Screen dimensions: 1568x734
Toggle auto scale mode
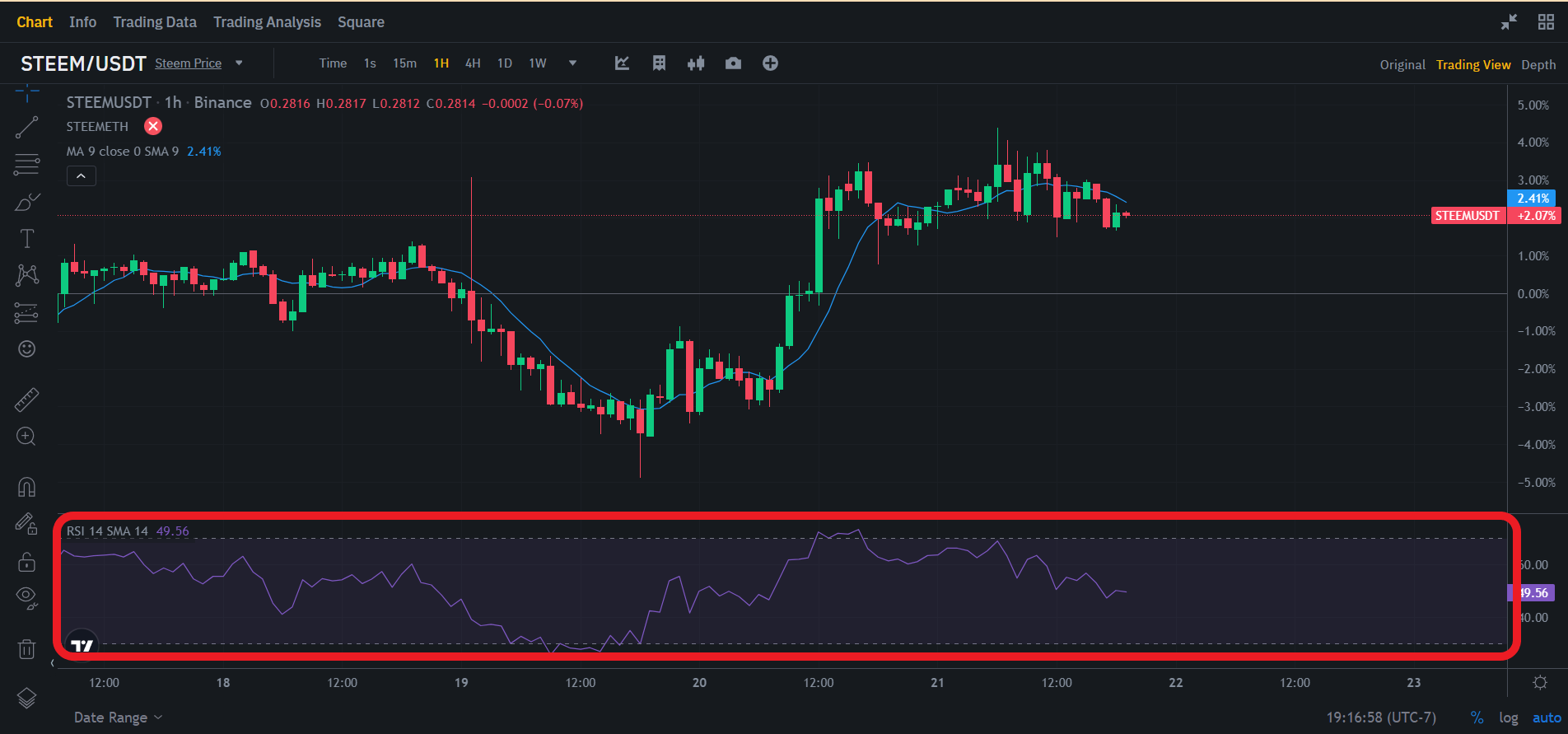(1547, 718)
